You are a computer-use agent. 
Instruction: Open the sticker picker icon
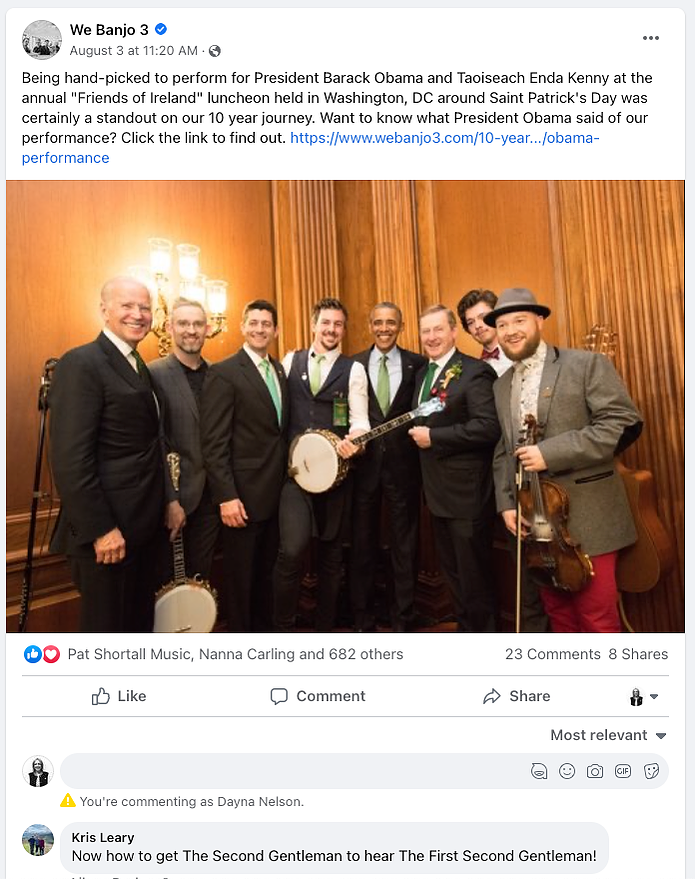(x=651, y=771)
